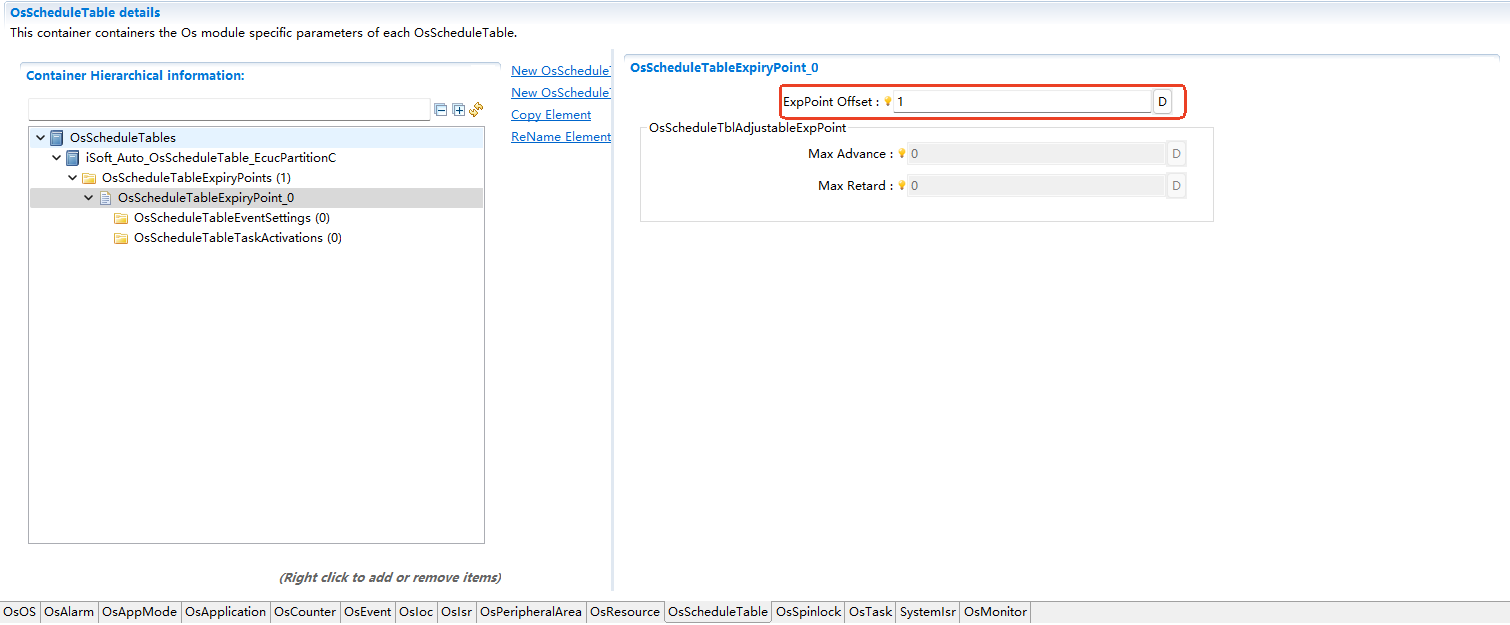Viewport: 1510px width, 625px height.
Task: Go to the OsAlarm tab
Action: pos(69,612)
